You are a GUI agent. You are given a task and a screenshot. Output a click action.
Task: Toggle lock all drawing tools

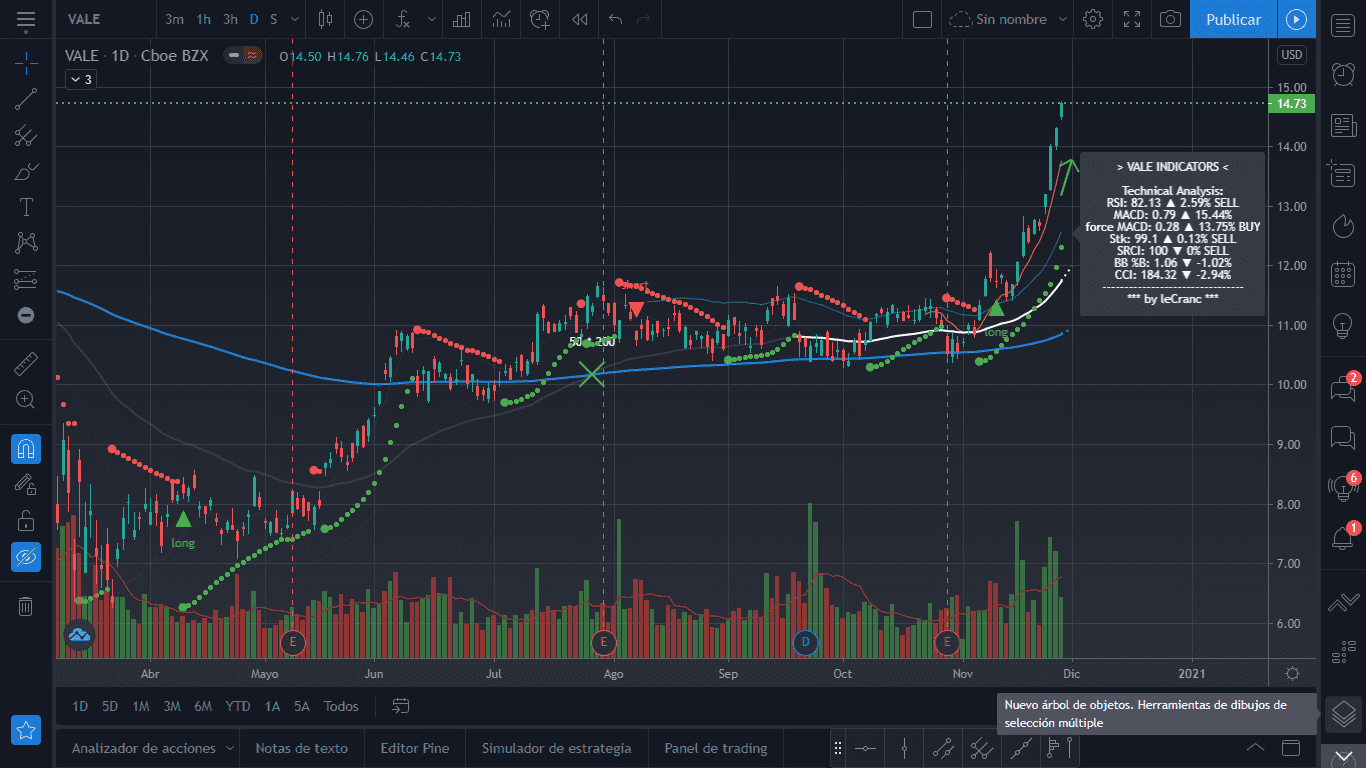coord(26,521)
